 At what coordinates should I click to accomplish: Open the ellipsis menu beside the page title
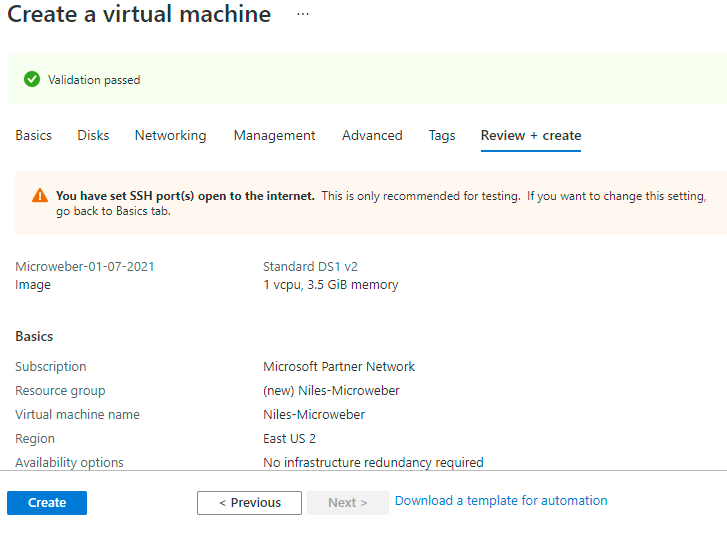[303, 15]
